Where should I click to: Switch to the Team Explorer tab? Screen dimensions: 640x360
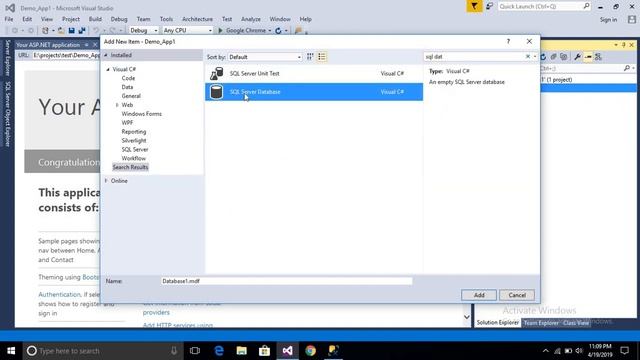[x=541, y=323]
